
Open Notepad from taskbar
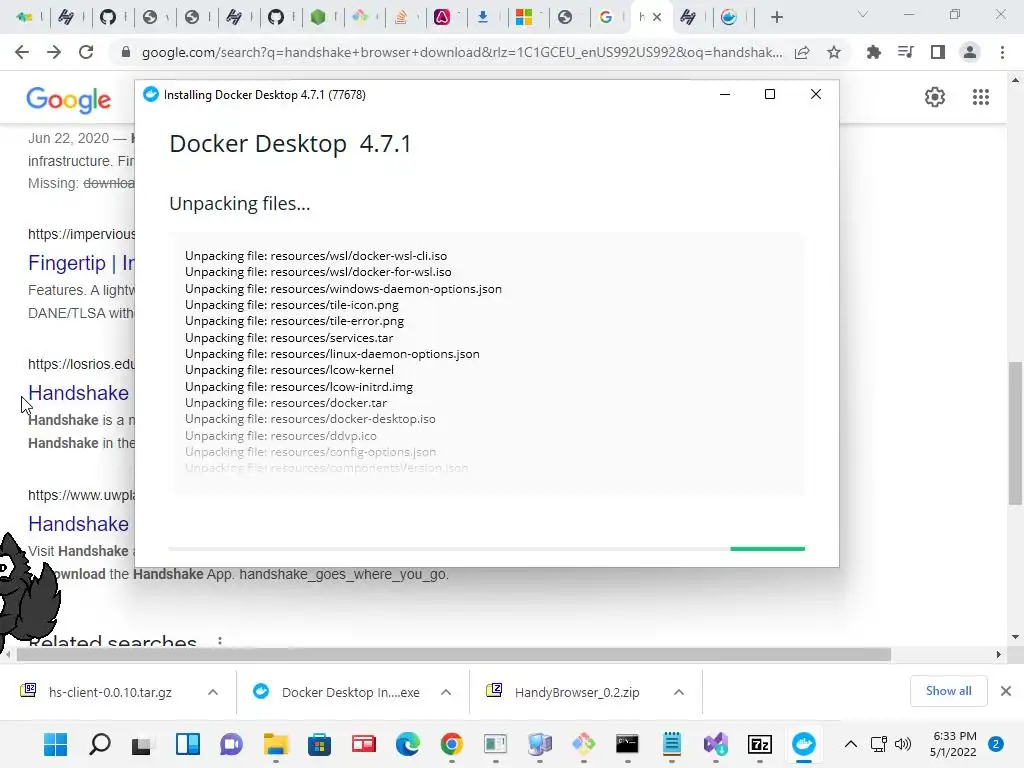pyautogui.click(x=671, y=744)
